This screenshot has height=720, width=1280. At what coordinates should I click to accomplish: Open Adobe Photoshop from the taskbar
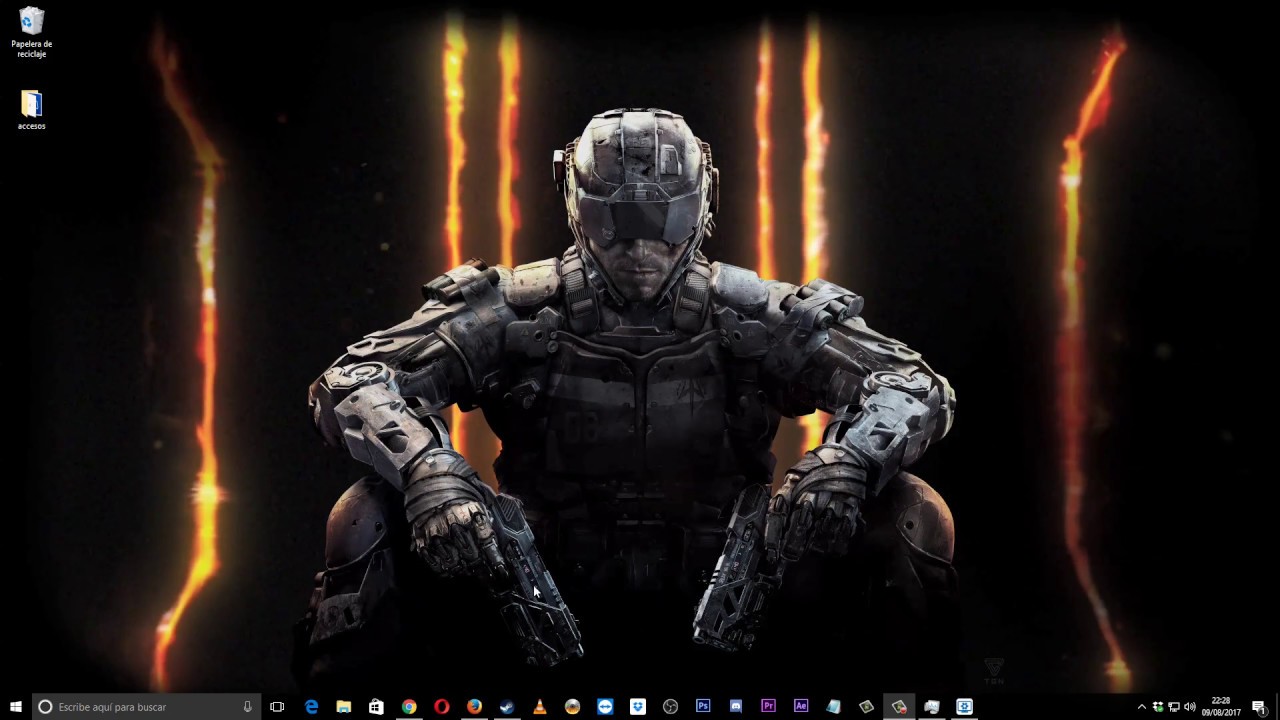tap(703, 707)
